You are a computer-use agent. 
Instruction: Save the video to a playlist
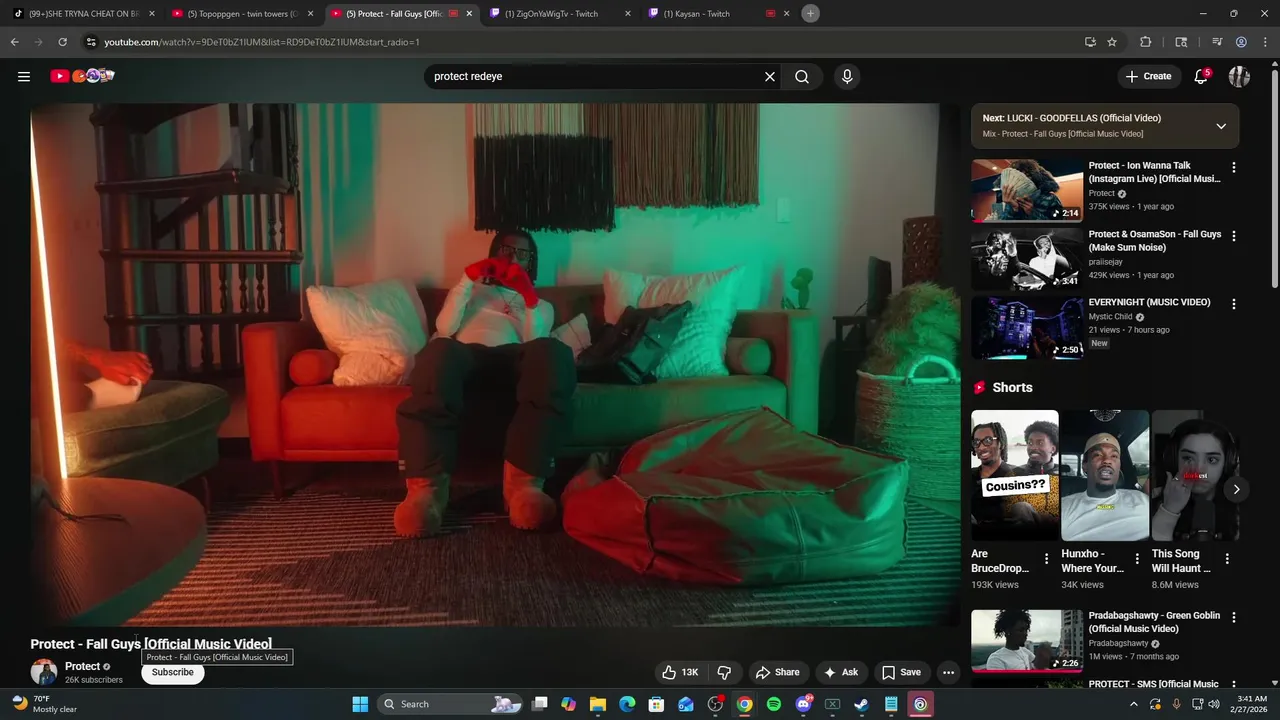pos(901,672)
